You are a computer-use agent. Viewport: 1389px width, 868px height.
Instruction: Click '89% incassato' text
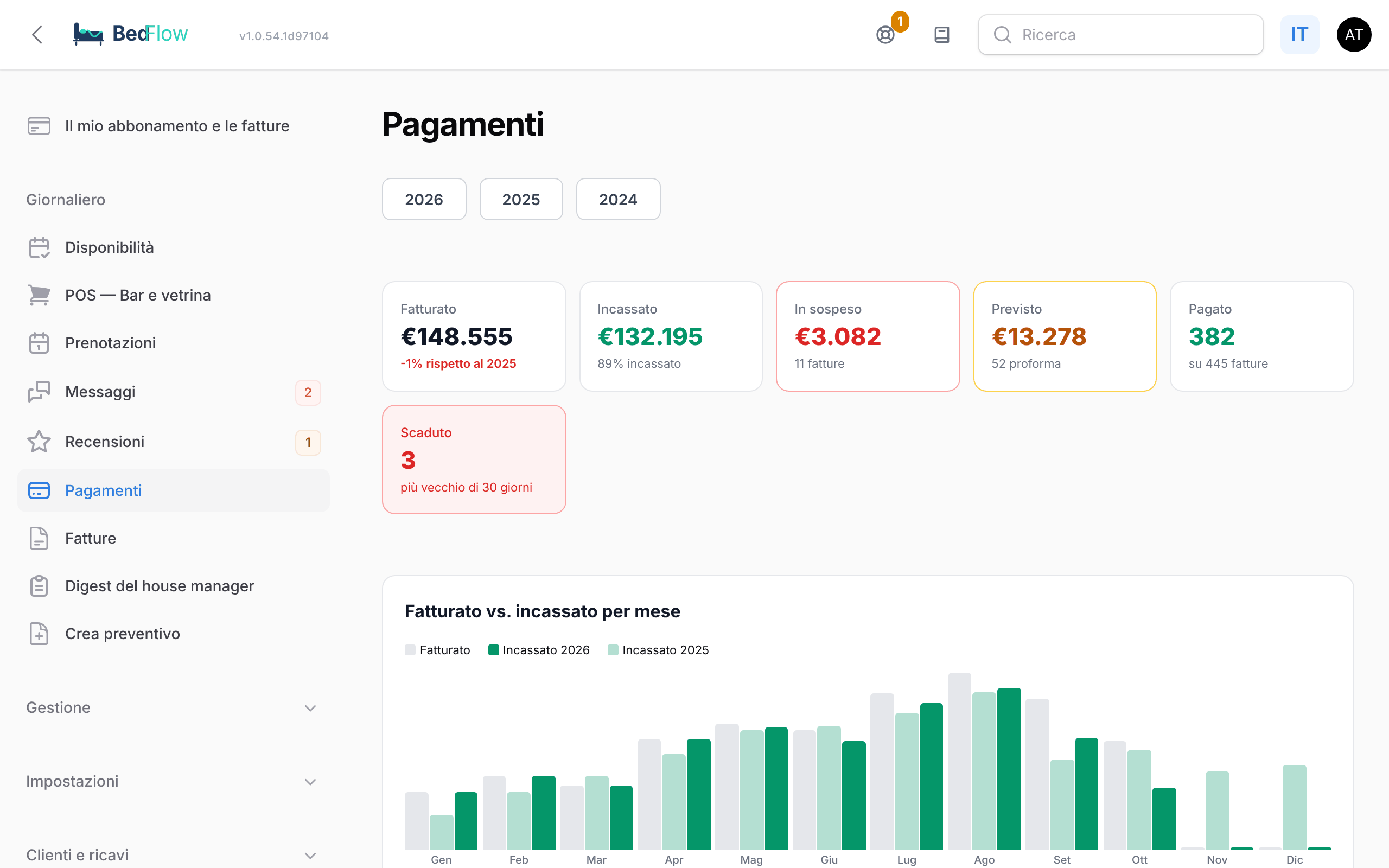(639, 363)
